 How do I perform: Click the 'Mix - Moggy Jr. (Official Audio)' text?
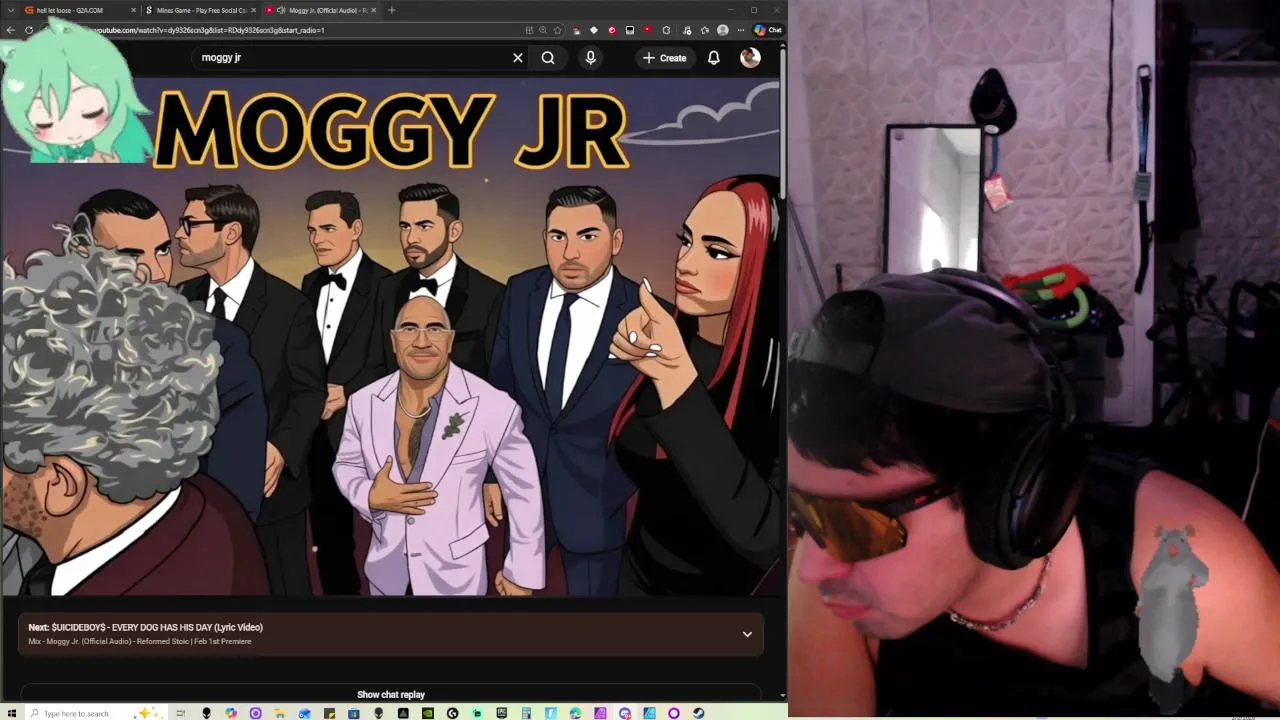click(x=140, y=641)
